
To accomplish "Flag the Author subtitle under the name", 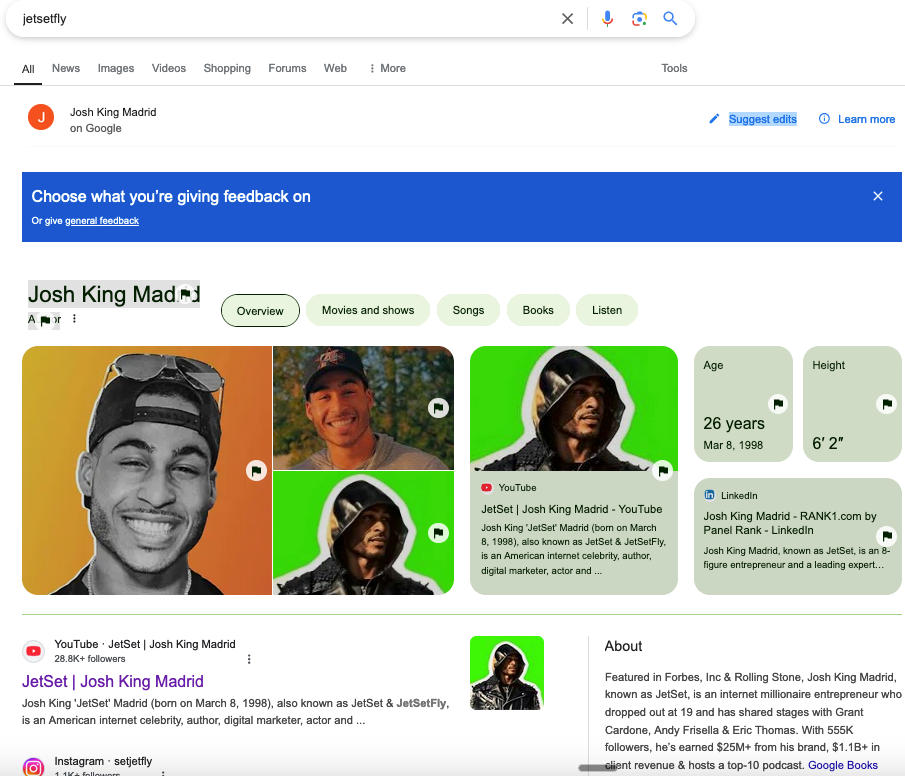I will click(45, 320).
